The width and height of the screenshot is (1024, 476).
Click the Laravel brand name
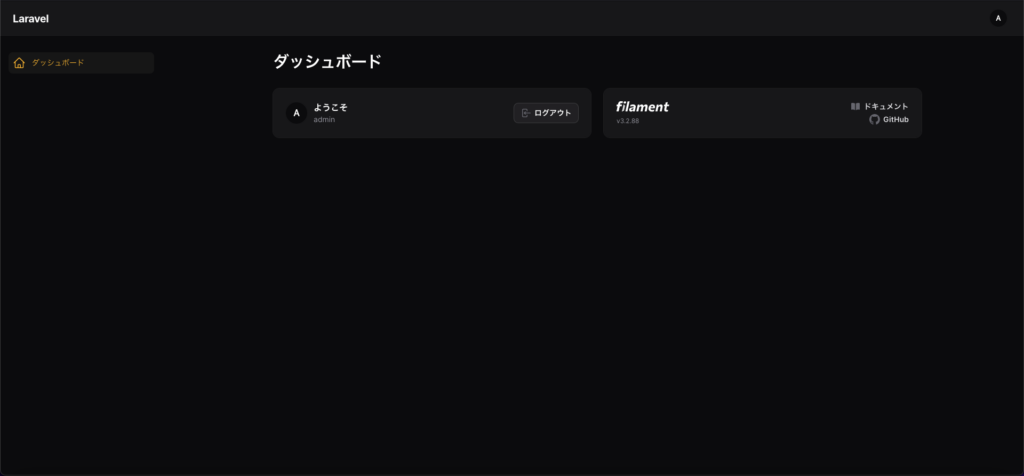pos(31,19)
